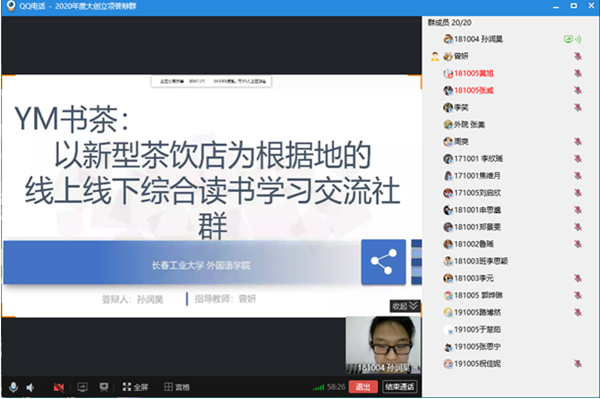Click the green signal strength indicator
This screenshot has height=399, width=600.
click(x=318, y=388)
